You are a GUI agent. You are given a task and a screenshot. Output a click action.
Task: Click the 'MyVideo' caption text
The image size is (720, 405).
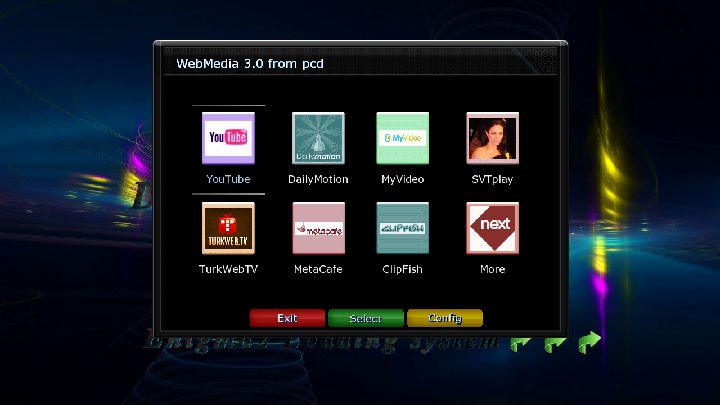pos(403,180)
